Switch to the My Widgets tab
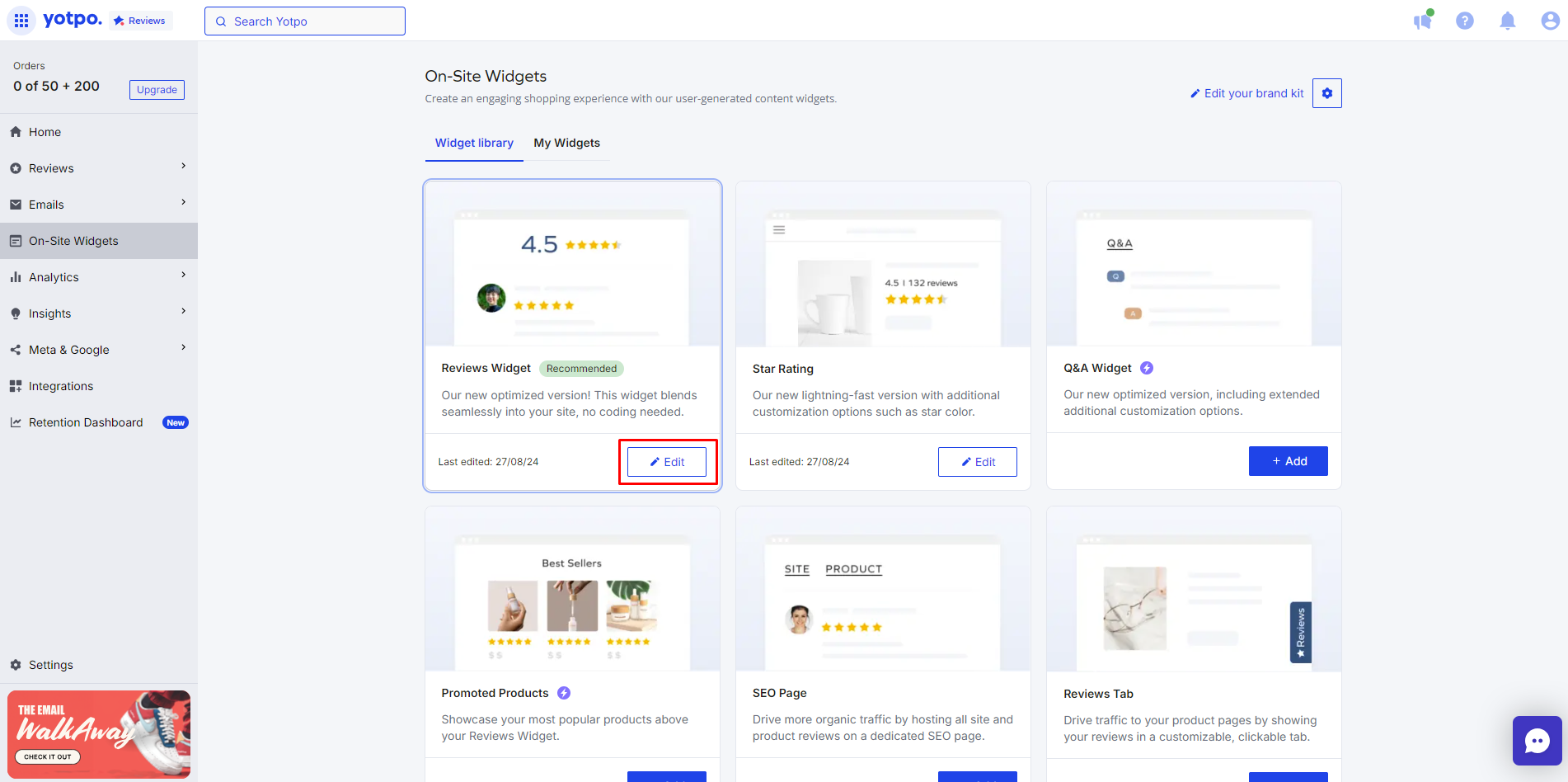 [567, 143]
